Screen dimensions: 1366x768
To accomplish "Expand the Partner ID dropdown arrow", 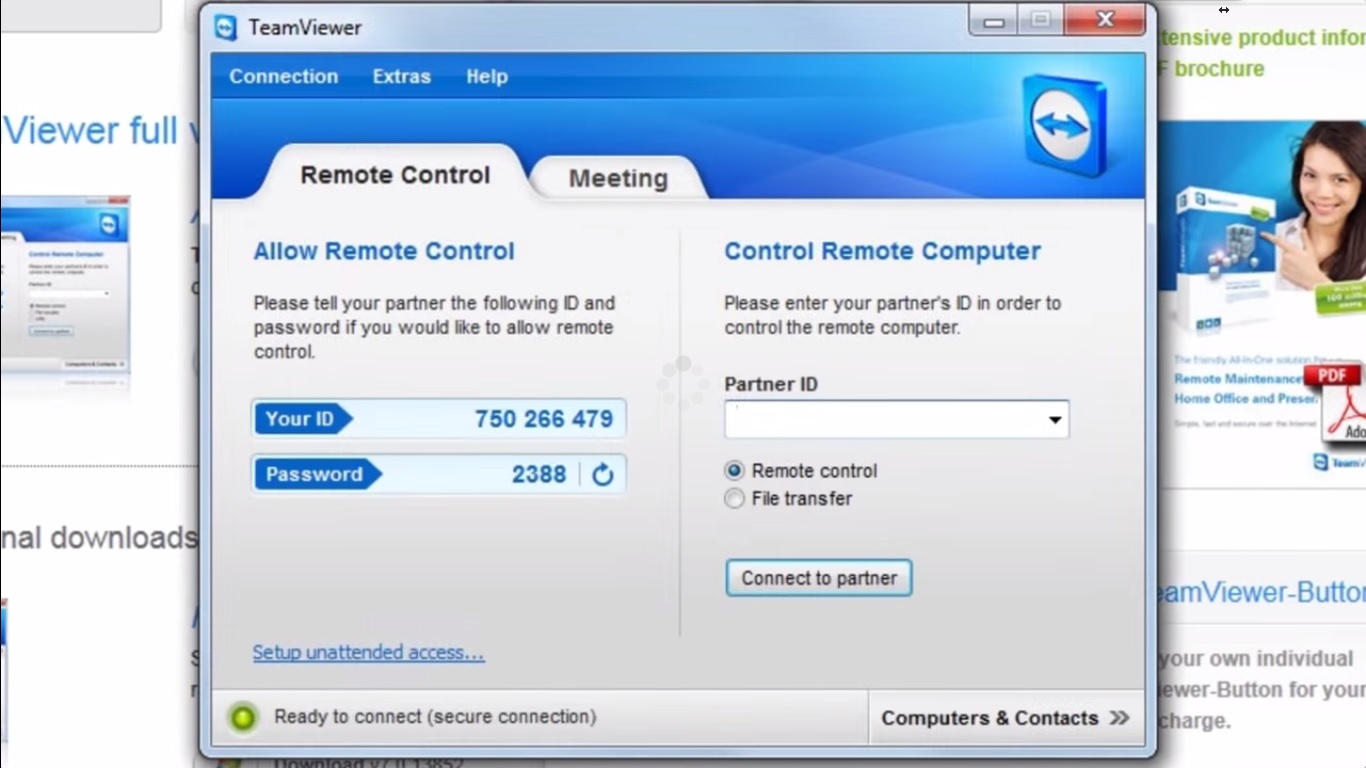I will pos(1055,420).
